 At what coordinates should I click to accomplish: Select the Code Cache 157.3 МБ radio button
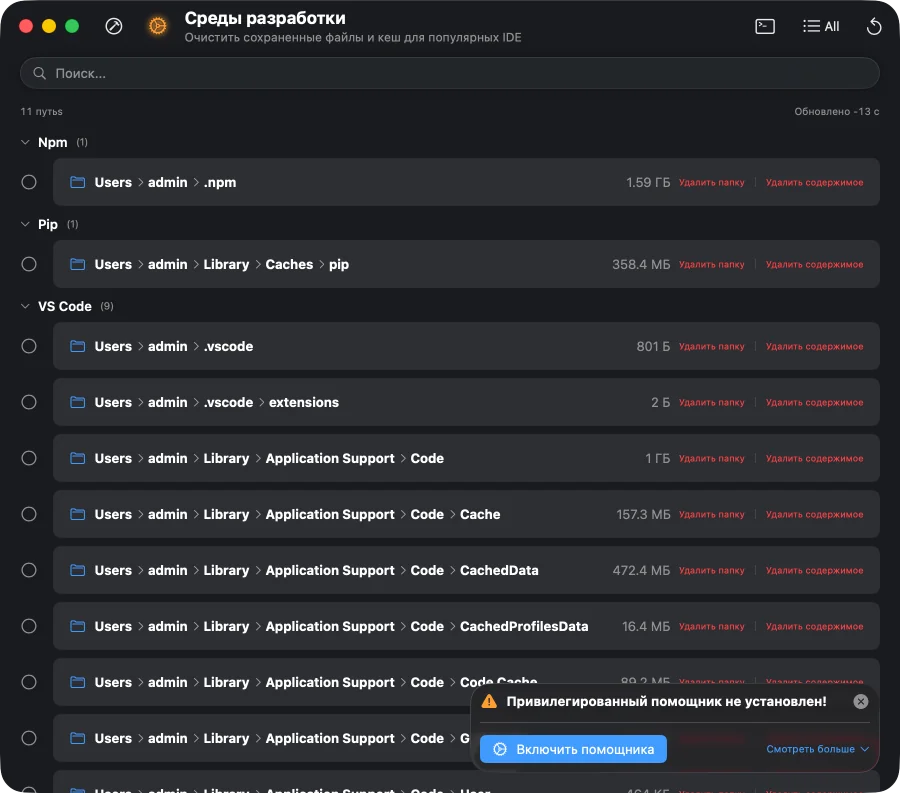pyautogui.click(x=29, y=514)
